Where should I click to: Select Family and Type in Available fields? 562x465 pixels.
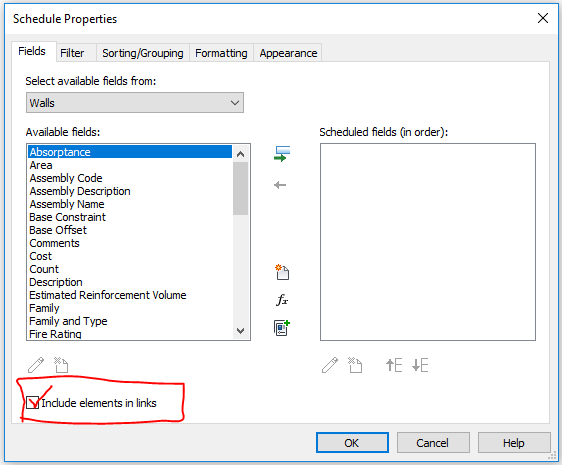click(x=68, y=321)
